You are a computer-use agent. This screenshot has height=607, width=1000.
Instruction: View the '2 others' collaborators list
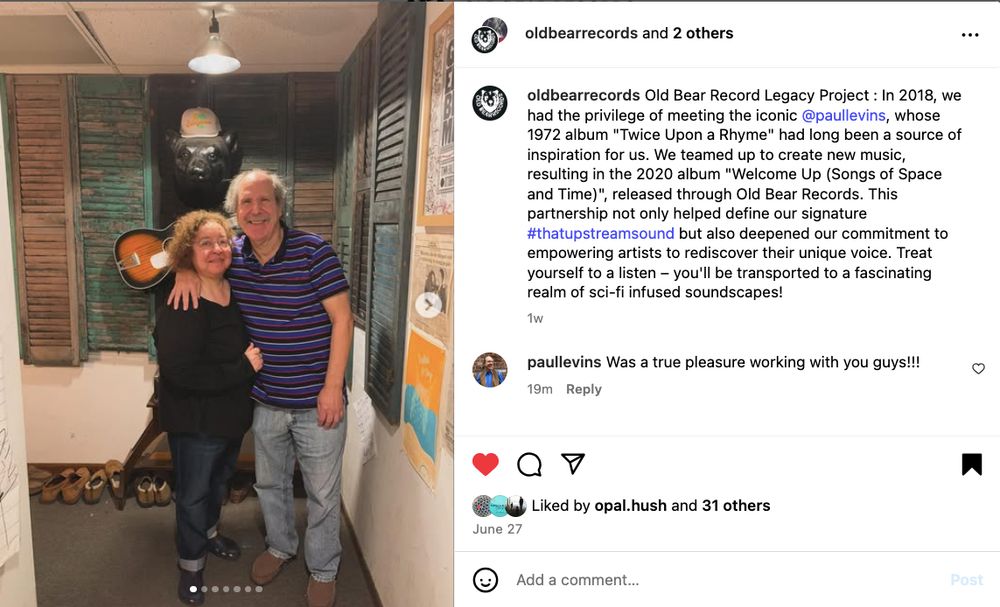point(703,33)
